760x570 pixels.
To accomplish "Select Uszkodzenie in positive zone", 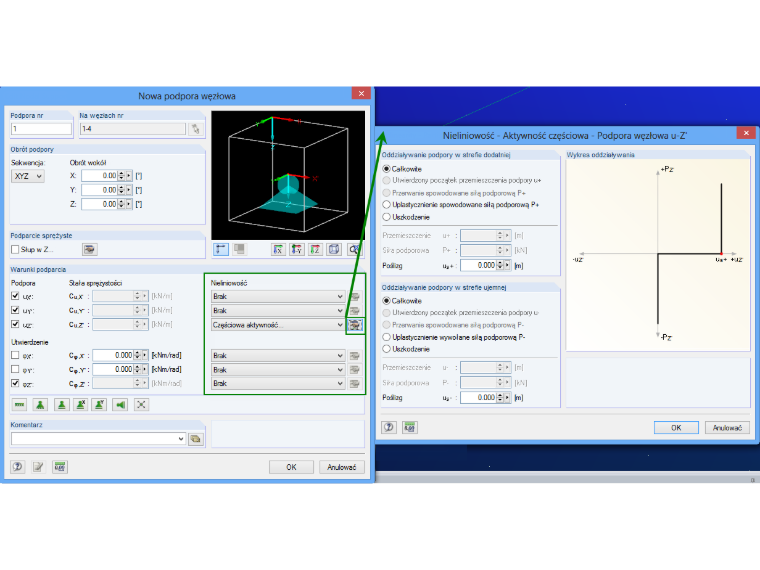I will [x=386, y=217].
